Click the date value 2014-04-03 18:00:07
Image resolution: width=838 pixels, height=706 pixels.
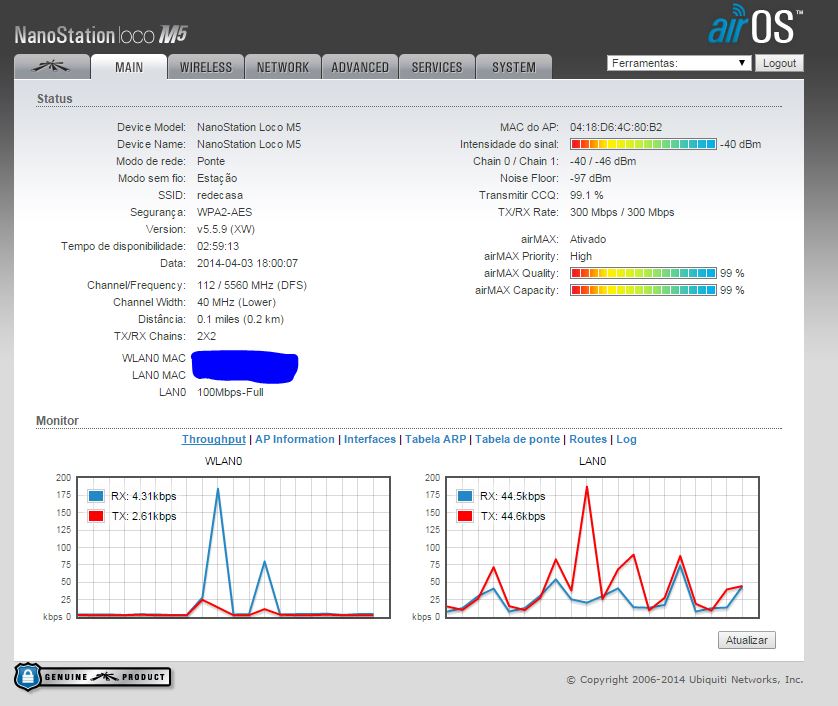point(247,263)
